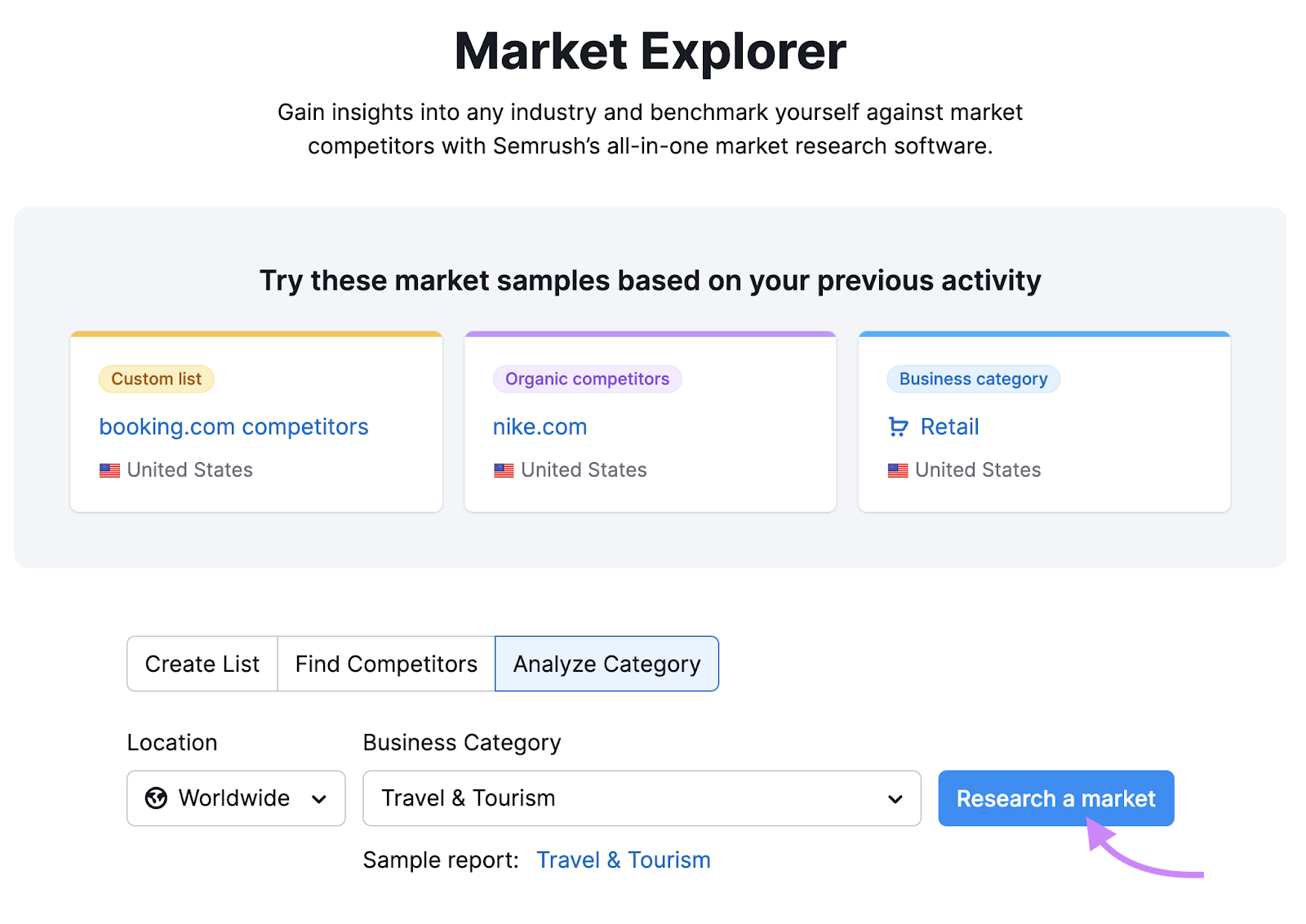Open the Business Category dropdown
The image size is (1306, 924).
point(642,798)
